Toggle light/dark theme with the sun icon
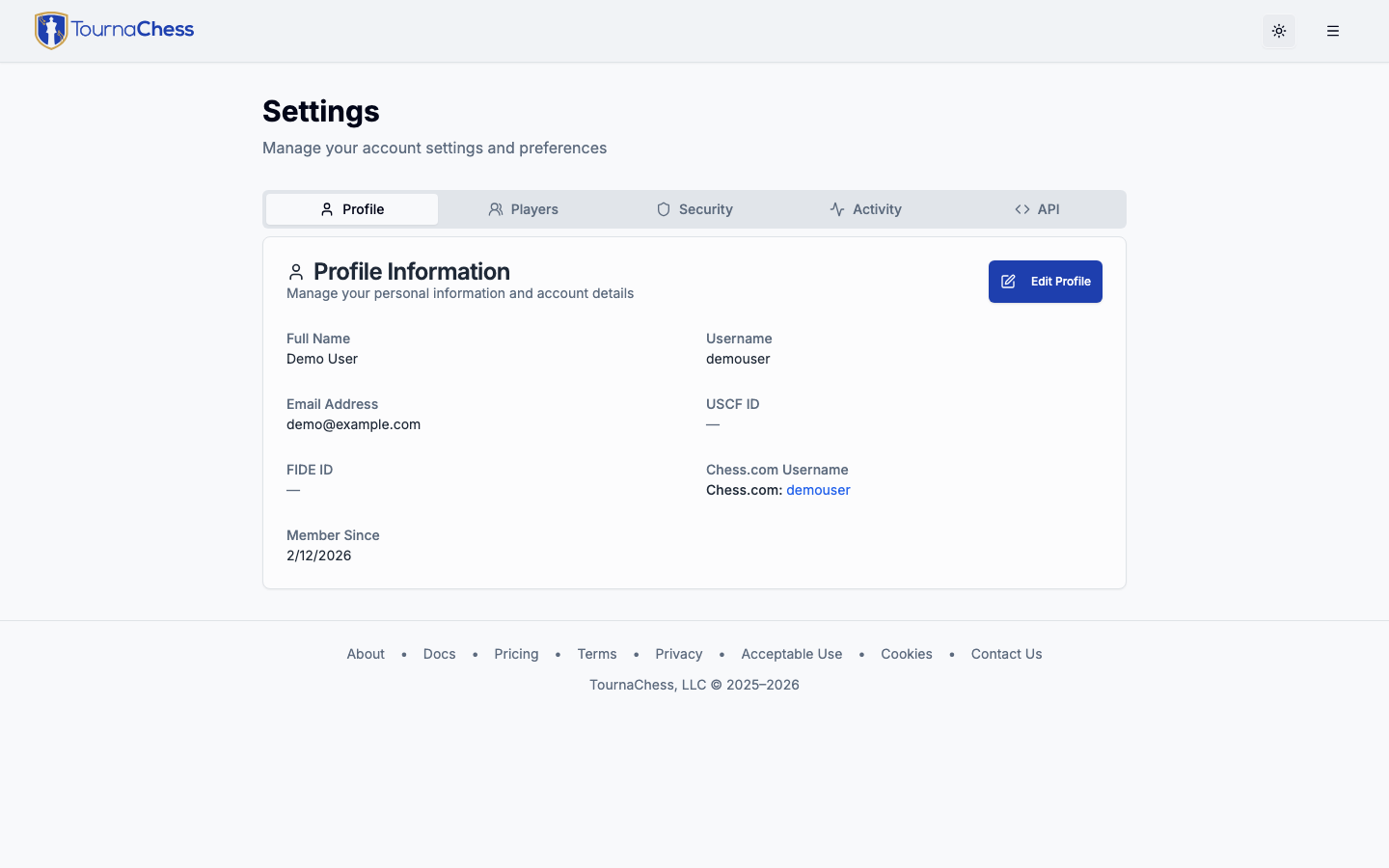The image size is (1389, 868). (x=1279, y=31)
